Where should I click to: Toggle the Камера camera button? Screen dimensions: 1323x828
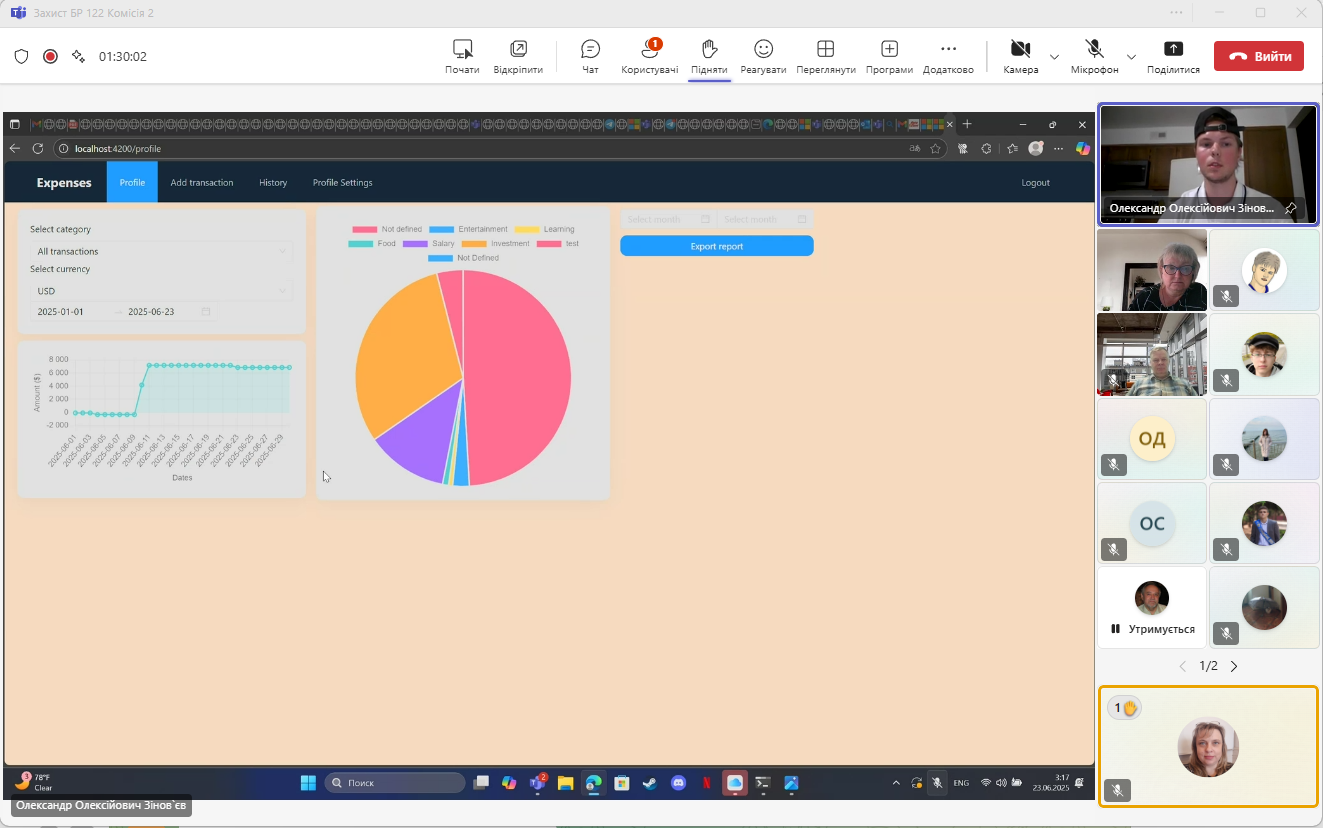[1020, 57]
